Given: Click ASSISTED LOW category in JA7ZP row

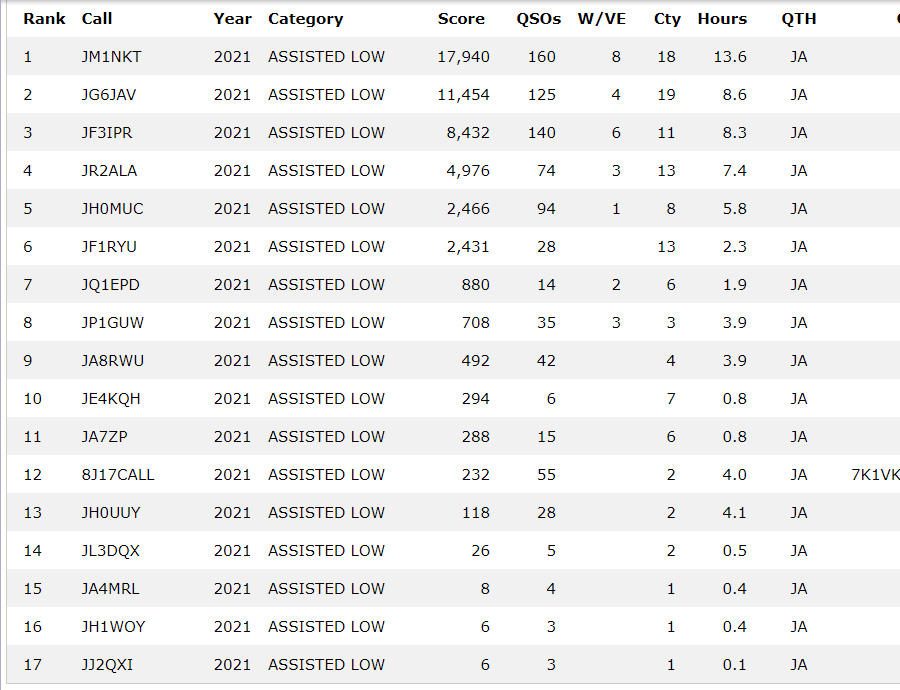Looking at the screenshot, I should 326,437.
